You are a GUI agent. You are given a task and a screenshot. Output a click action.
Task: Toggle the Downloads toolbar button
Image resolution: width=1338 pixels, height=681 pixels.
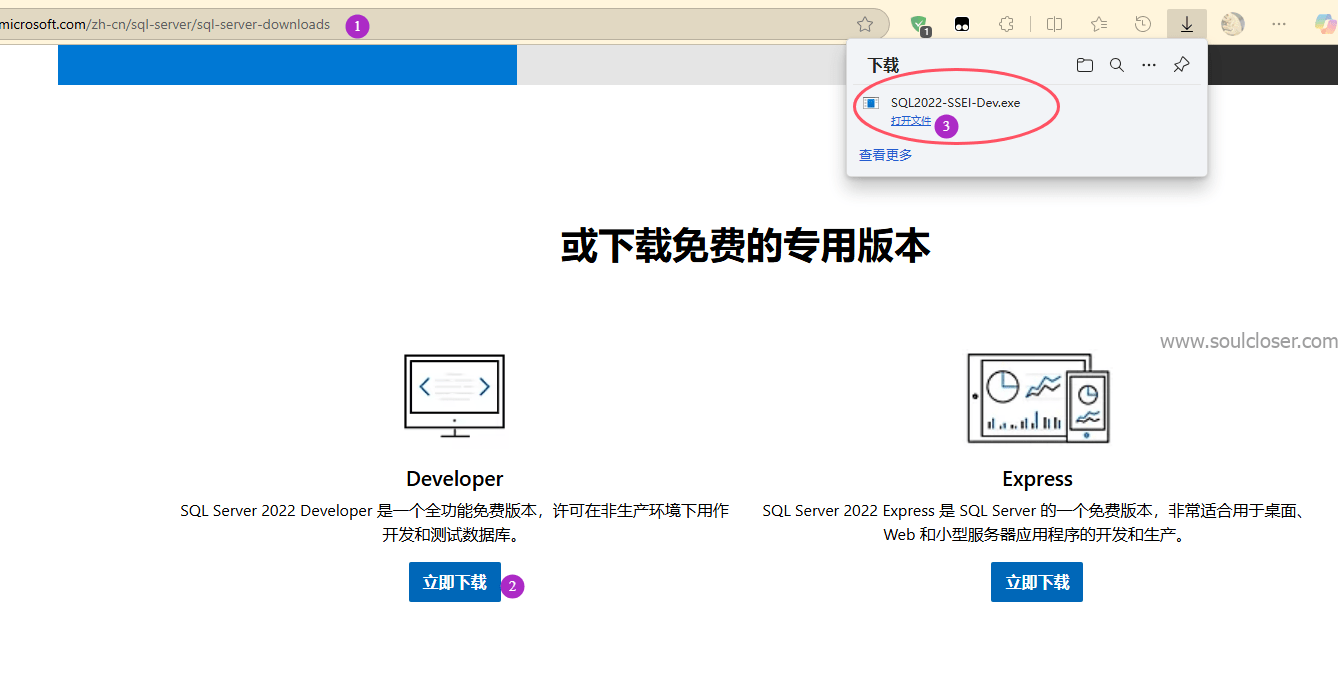(1187, 24)
